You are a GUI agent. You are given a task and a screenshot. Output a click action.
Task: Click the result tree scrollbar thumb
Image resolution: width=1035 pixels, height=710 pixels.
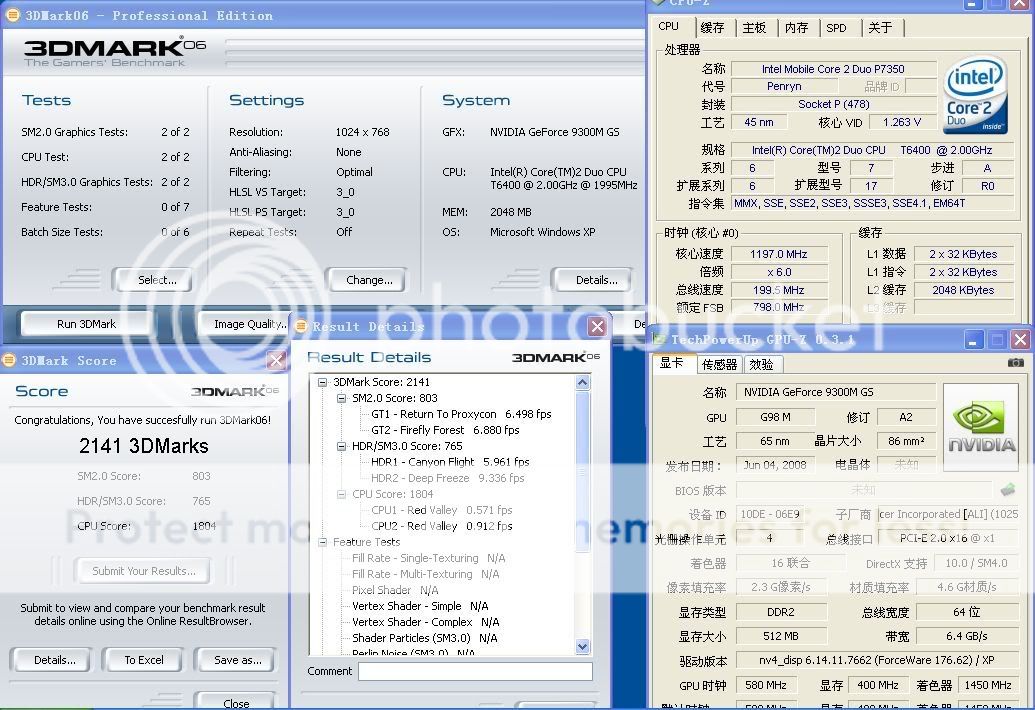[x=583, y=471]
